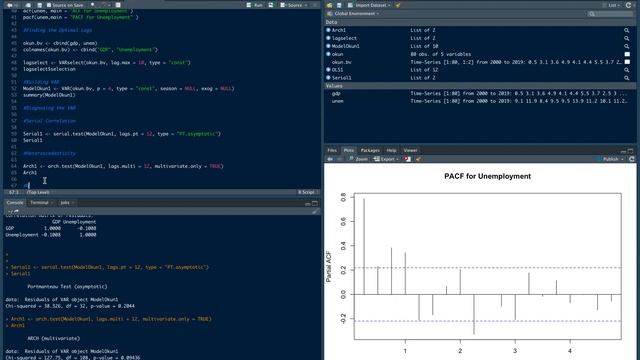The image size is (640, 360).
Task: Click the load workspace icon in Environment pane
Action: pos(329,5)
